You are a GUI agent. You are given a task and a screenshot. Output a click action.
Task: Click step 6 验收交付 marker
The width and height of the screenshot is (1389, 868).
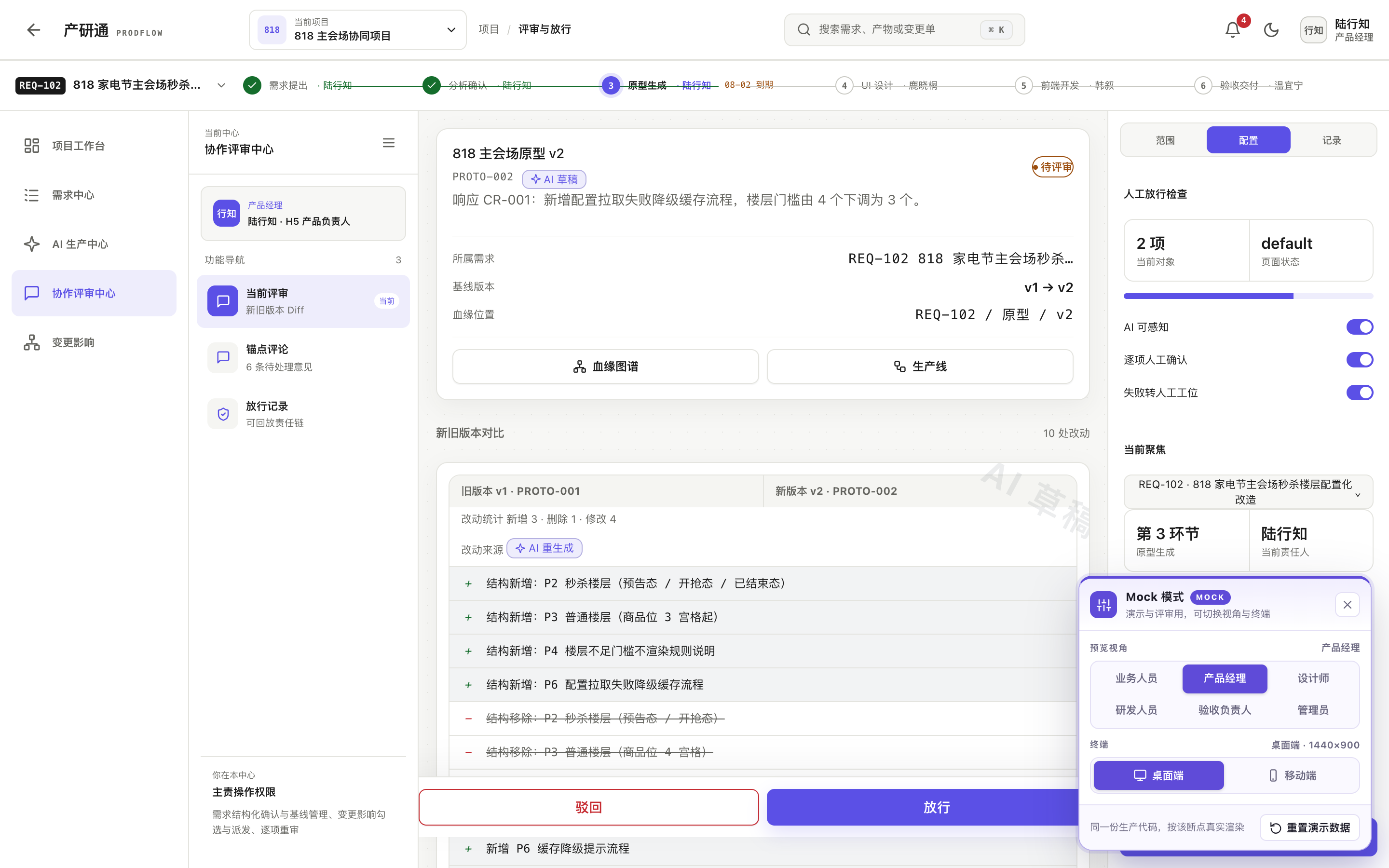(x=1203, y=85)
